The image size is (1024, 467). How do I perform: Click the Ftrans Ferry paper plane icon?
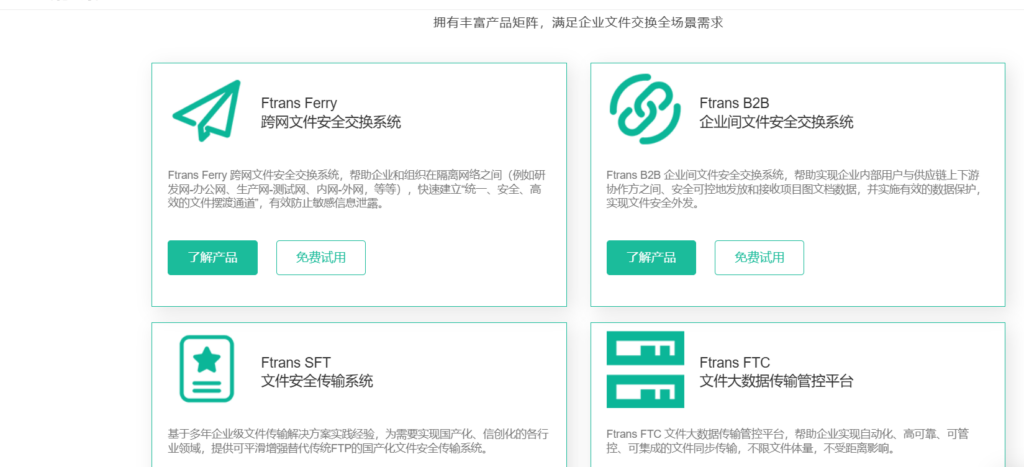(x=206, y=111)
